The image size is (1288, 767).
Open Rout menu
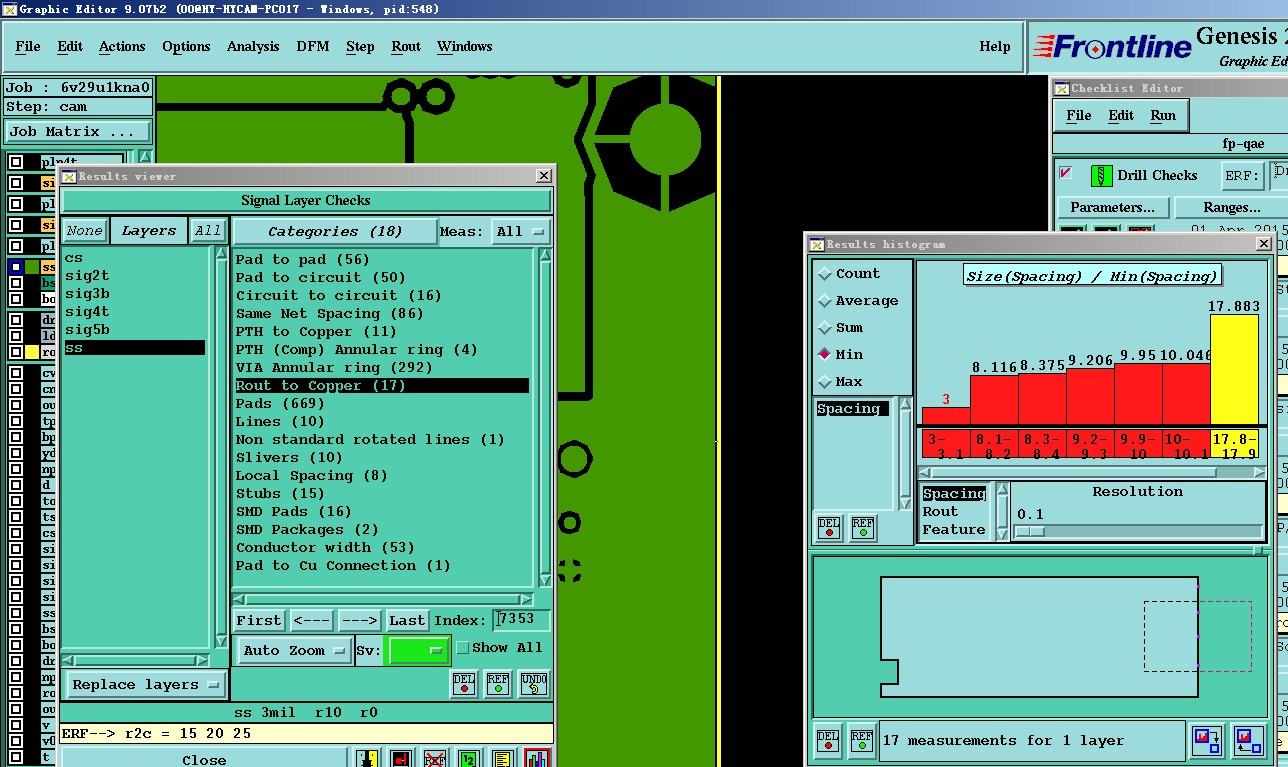coord(406,46)
